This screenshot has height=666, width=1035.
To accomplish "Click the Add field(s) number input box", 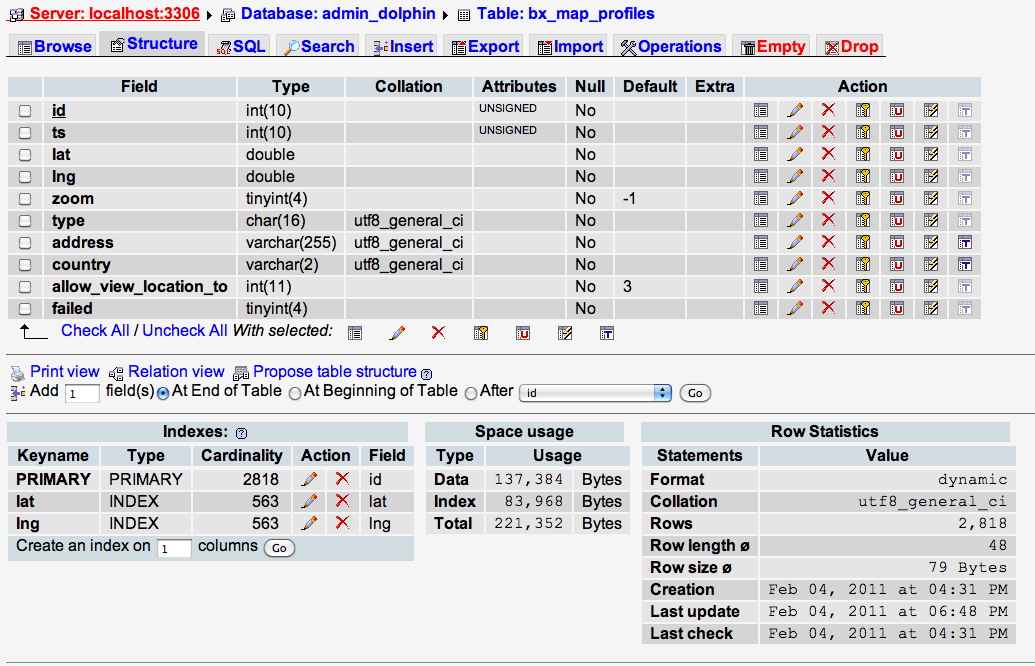I will tap(82, 394).
